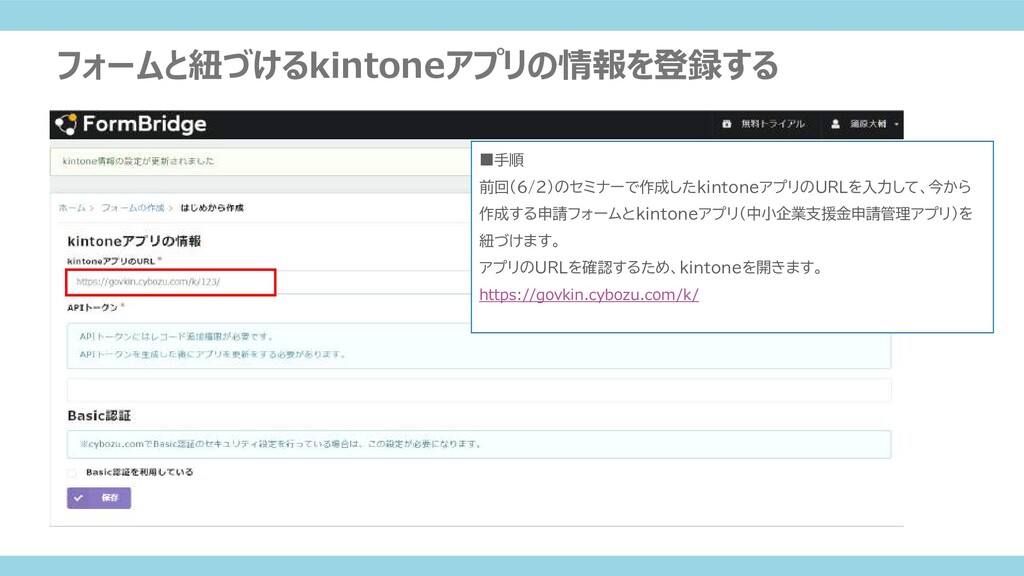Screen dimensions: 1024x576
Task: Click the kintoneアプリのURL input field
Action: coord(170,282)
